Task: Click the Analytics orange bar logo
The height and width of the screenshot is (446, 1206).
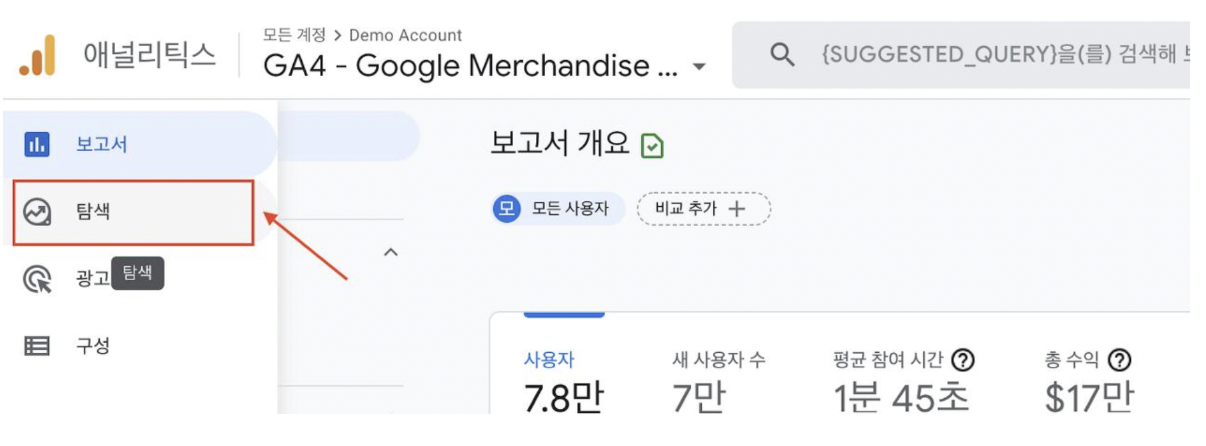Action: pos(37,55)
